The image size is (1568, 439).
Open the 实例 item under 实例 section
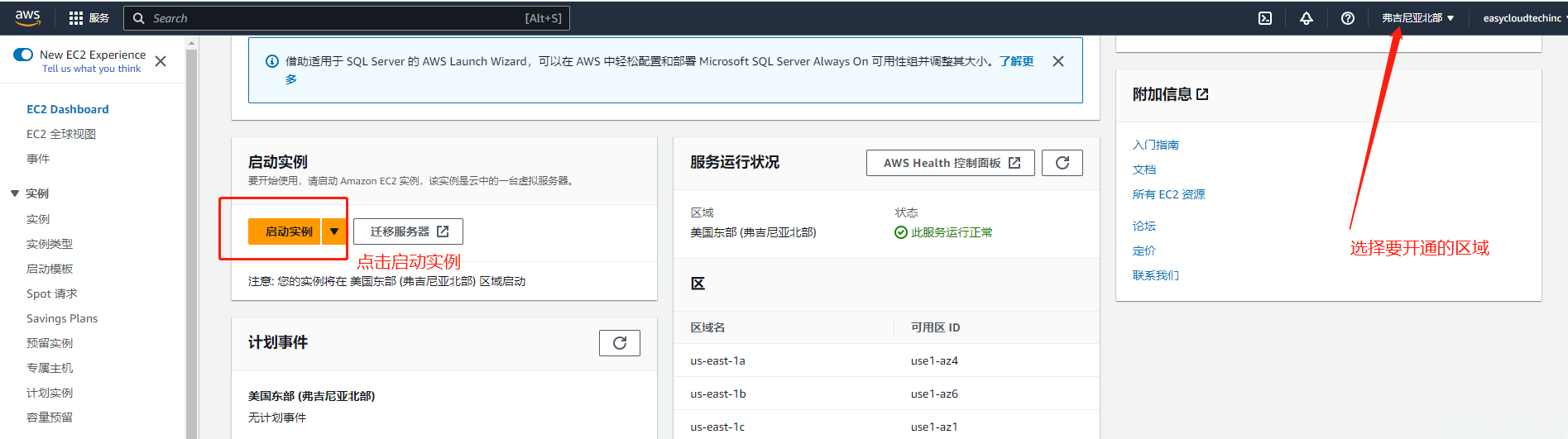click(x=38, y=219)
